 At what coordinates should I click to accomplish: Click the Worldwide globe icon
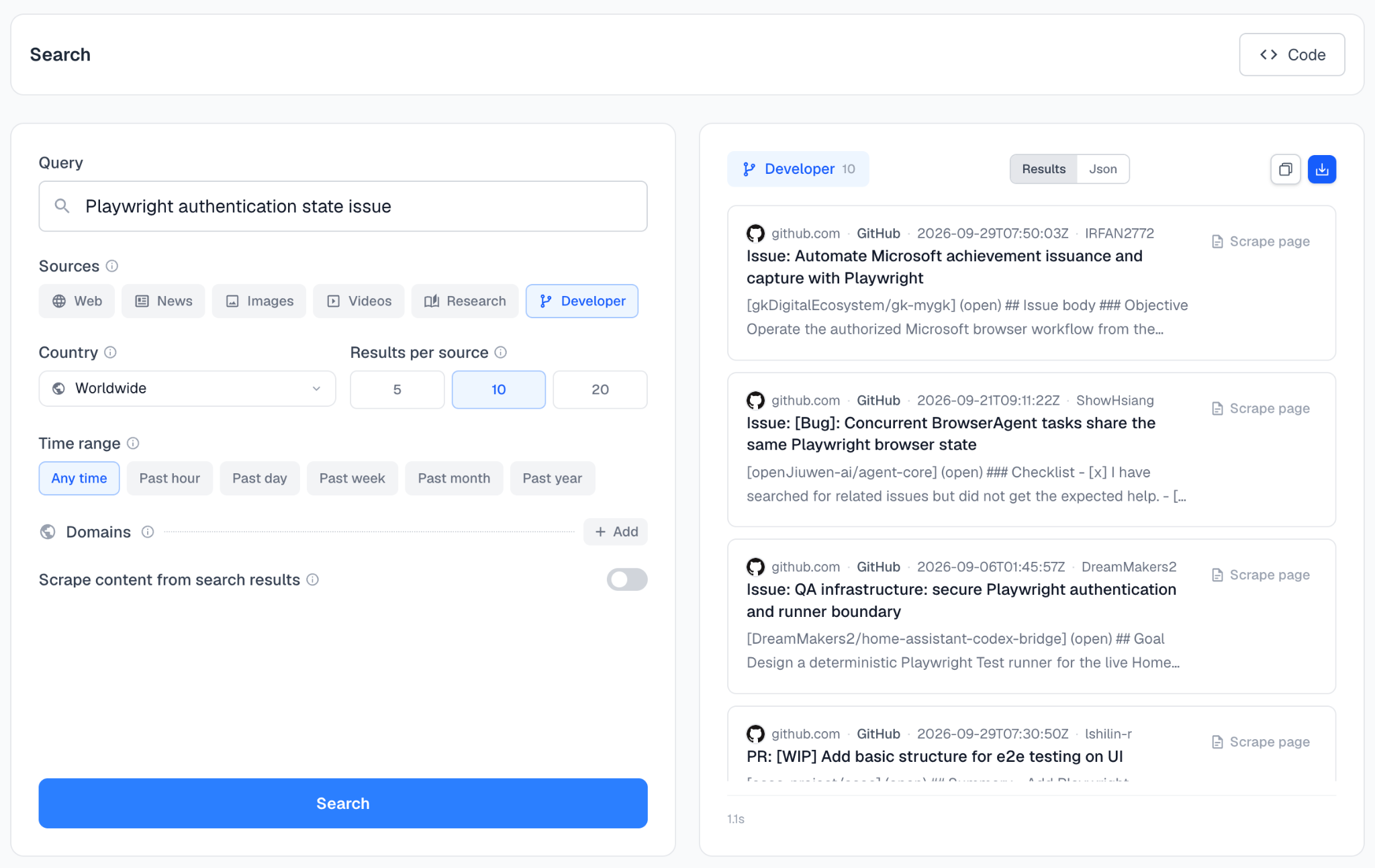tap(59, 389)
